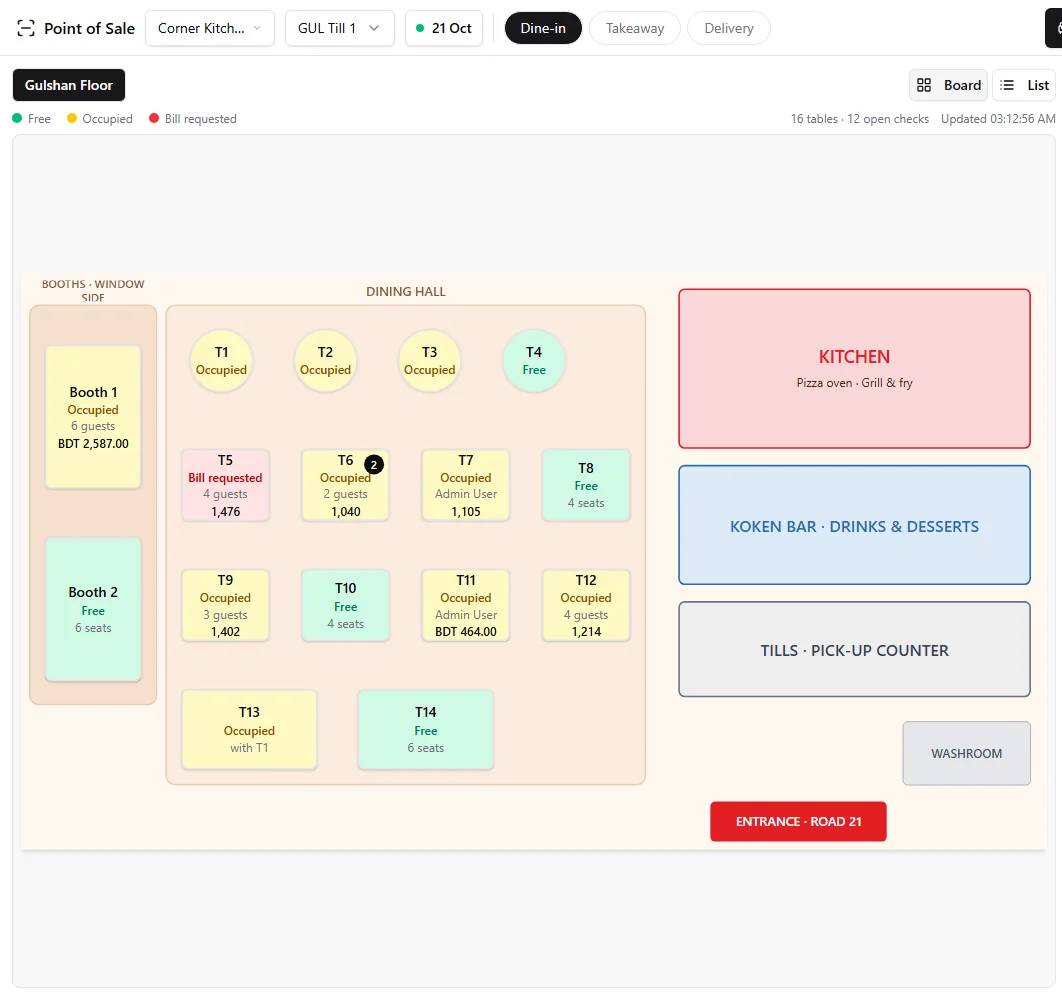This screenshot has width=1062, height=1000.
Task: Open round table T3
Action: click(429, 361)
